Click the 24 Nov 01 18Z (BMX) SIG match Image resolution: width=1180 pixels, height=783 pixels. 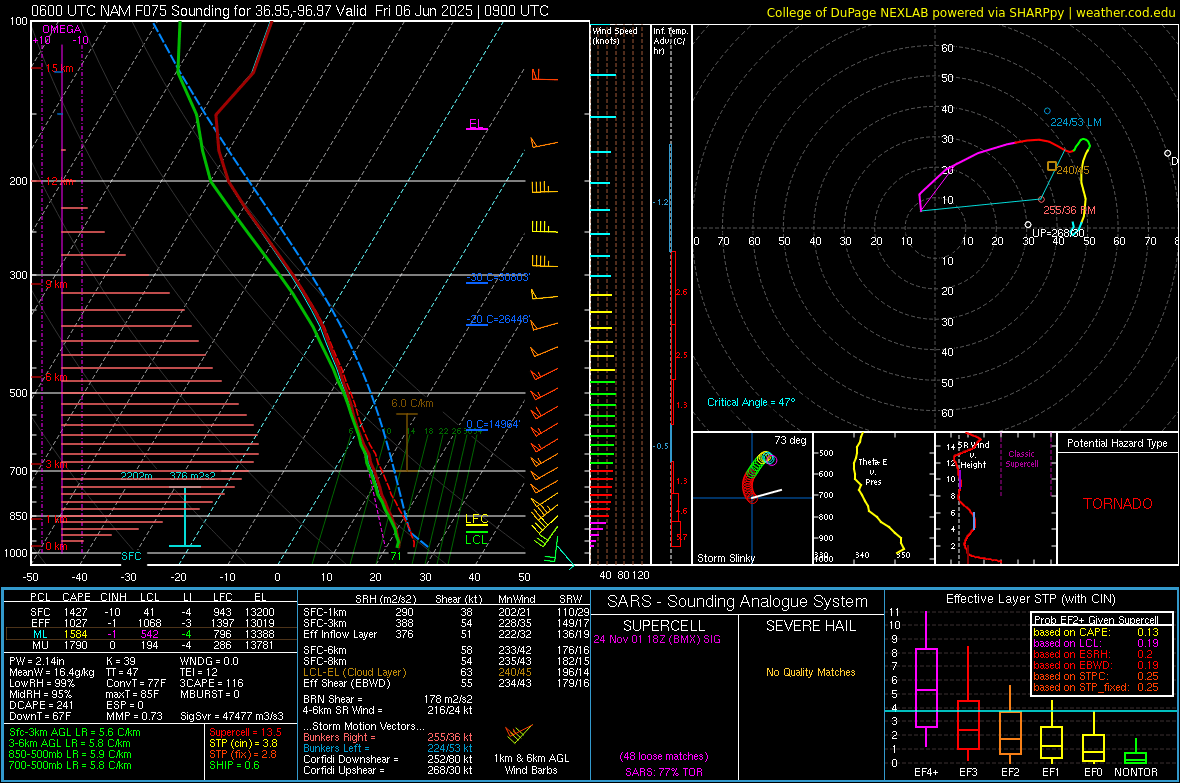click(657, 639)
